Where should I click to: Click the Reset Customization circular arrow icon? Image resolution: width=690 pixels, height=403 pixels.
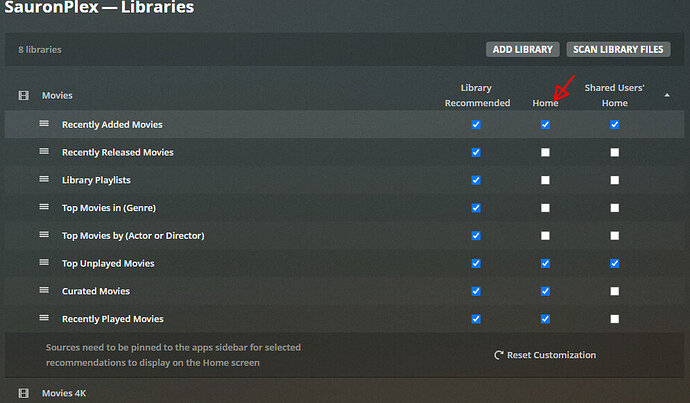(499, 355)
